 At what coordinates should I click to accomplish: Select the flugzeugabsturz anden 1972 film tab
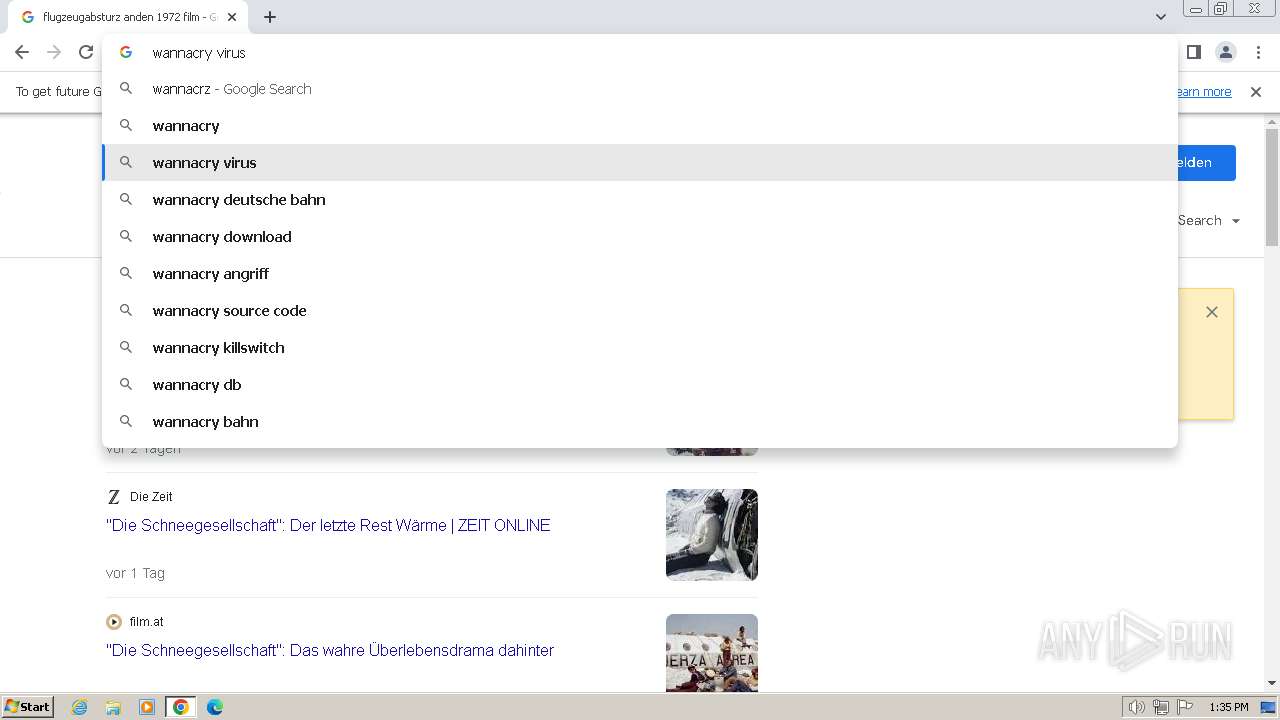click(128, 17)
